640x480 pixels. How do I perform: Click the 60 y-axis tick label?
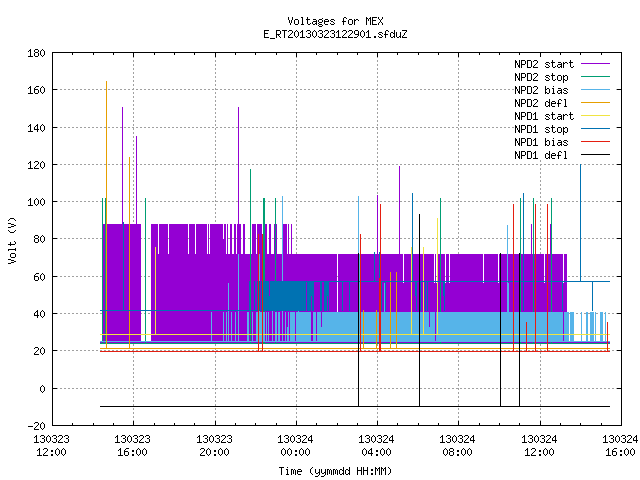click(39, 277)
